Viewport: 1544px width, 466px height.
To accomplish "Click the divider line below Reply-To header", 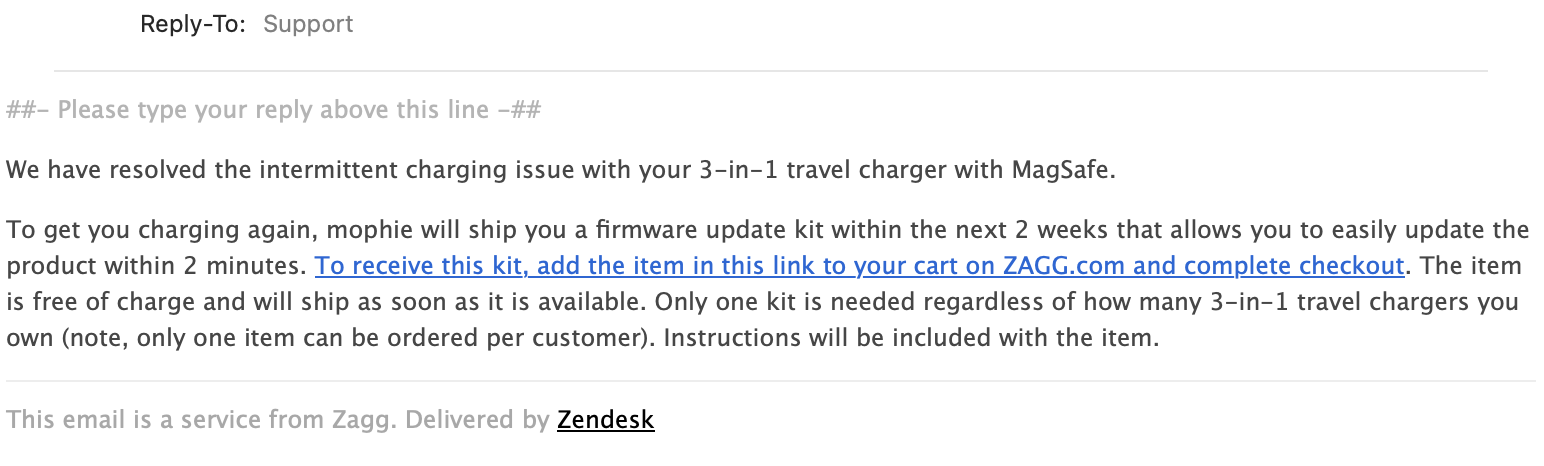I will pyautogui.click(x=770, y=71).
